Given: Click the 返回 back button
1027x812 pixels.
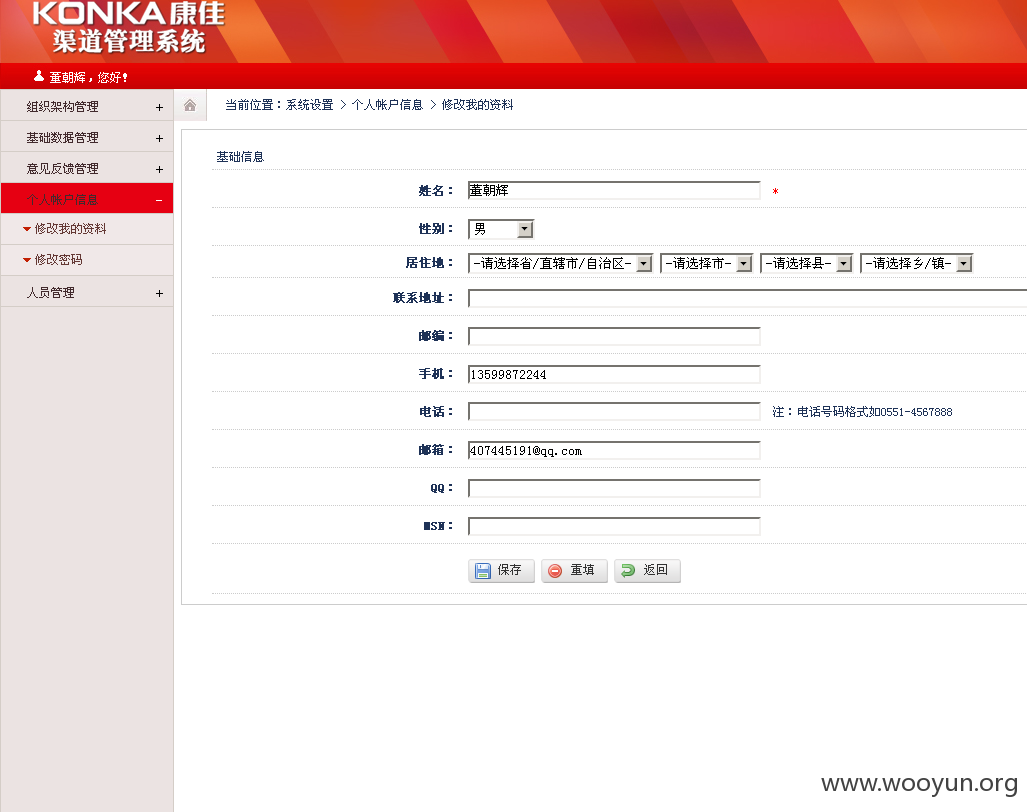Looking at the screenshot, I should coord(647,570).
